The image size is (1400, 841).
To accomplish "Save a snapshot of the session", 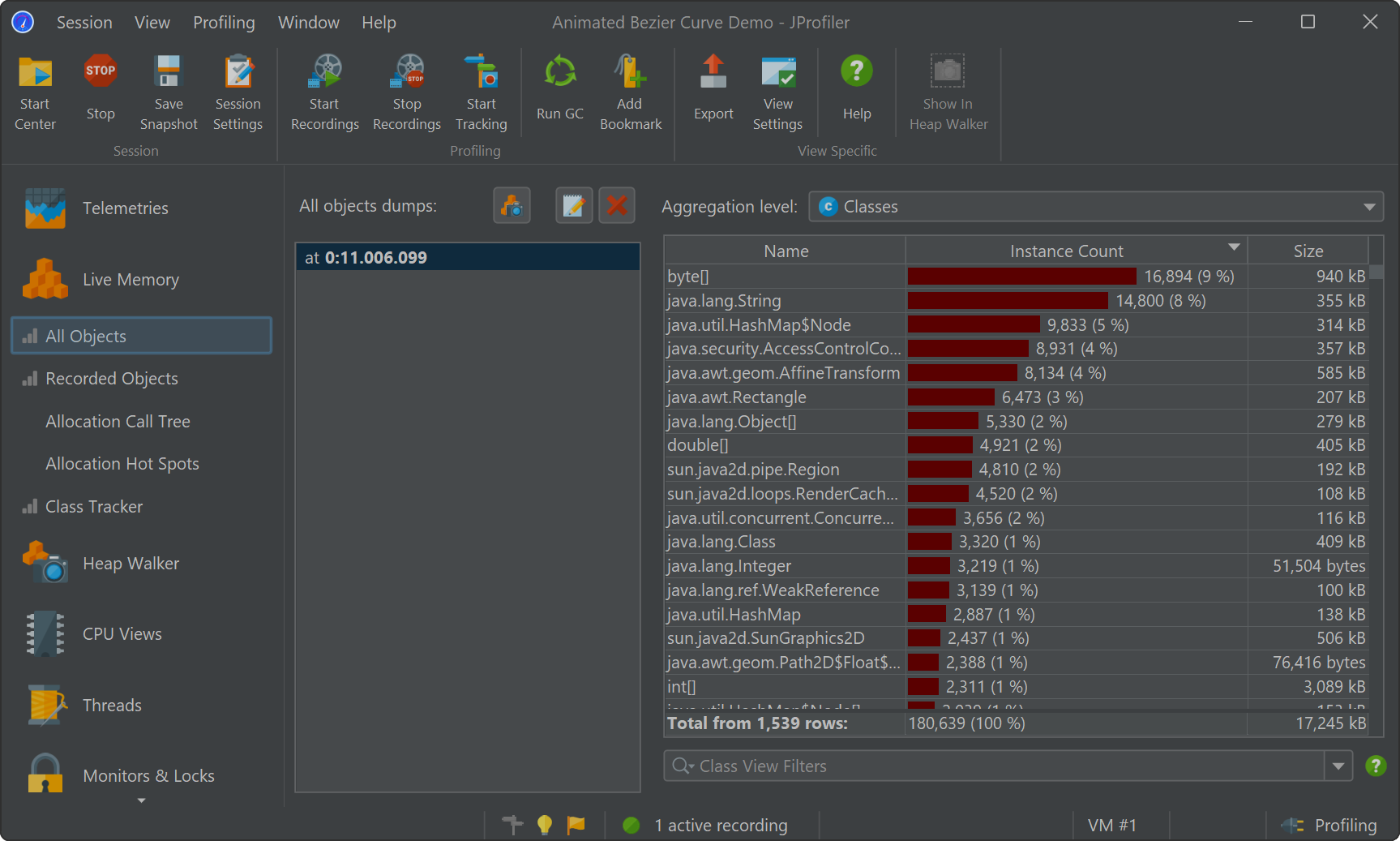I will point(169,93).
